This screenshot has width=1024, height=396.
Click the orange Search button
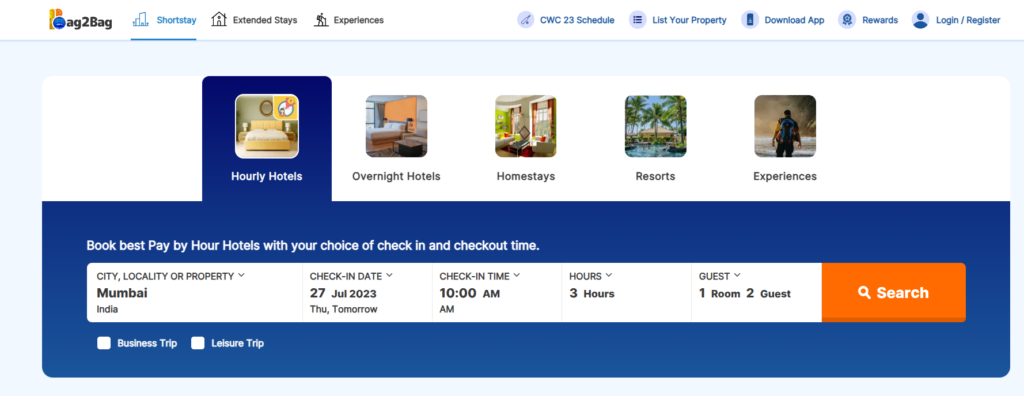tap(893, 292)
